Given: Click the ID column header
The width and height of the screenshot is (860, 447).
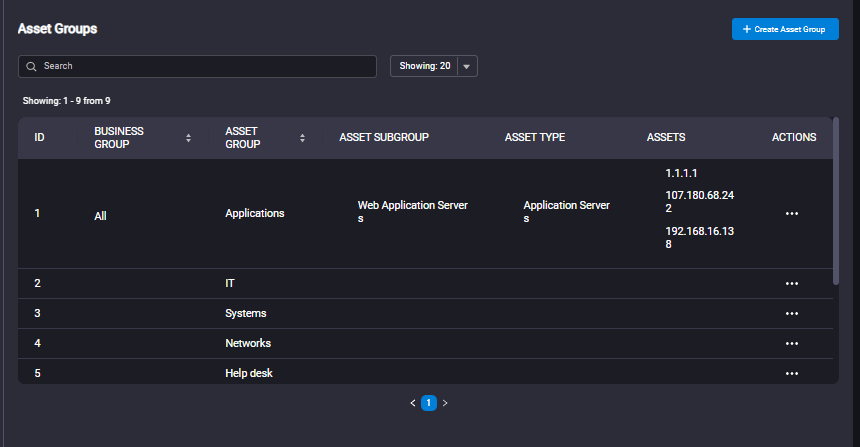Looking at the screenshot, I should [39, 138].
